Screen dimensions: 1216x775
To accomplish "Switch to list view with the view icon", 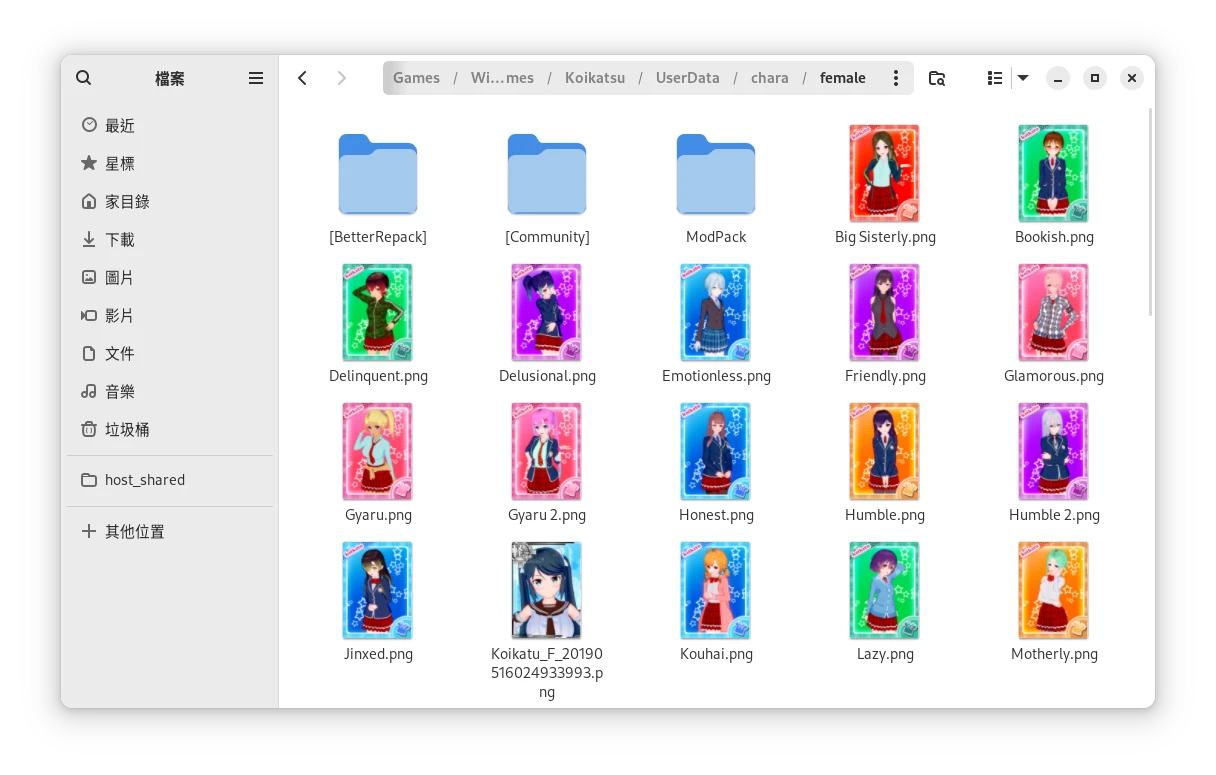I will click(x=994, y=78).
